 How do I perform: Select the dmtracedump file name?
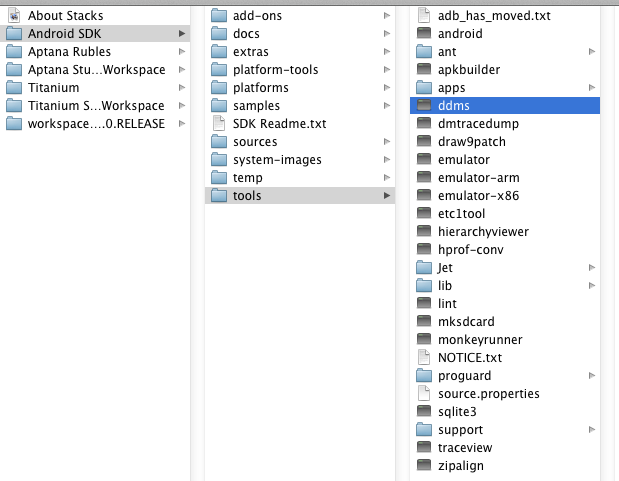[x=478, y=124]
